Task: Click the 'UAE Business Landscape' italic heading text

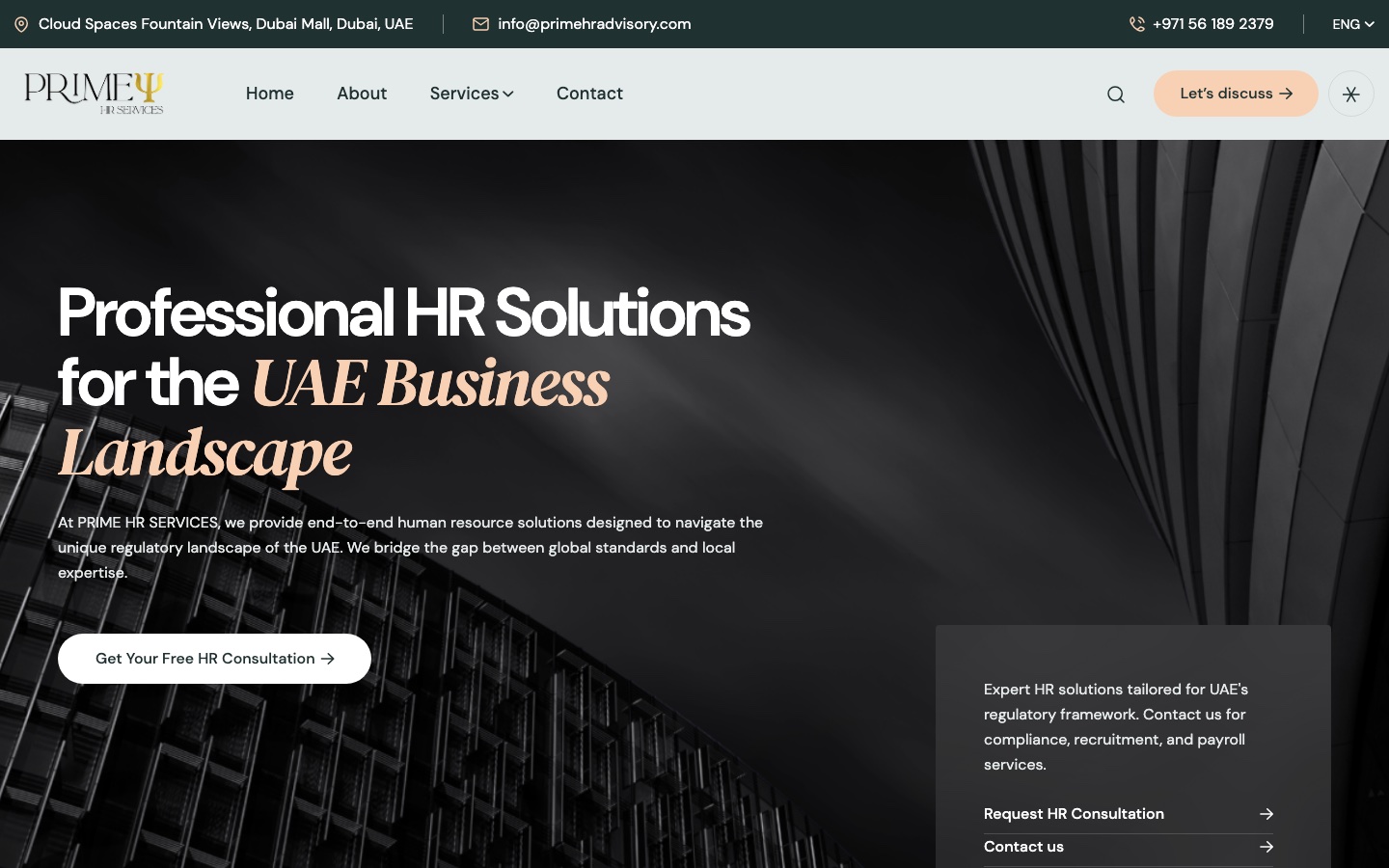Action: [334, 418]
